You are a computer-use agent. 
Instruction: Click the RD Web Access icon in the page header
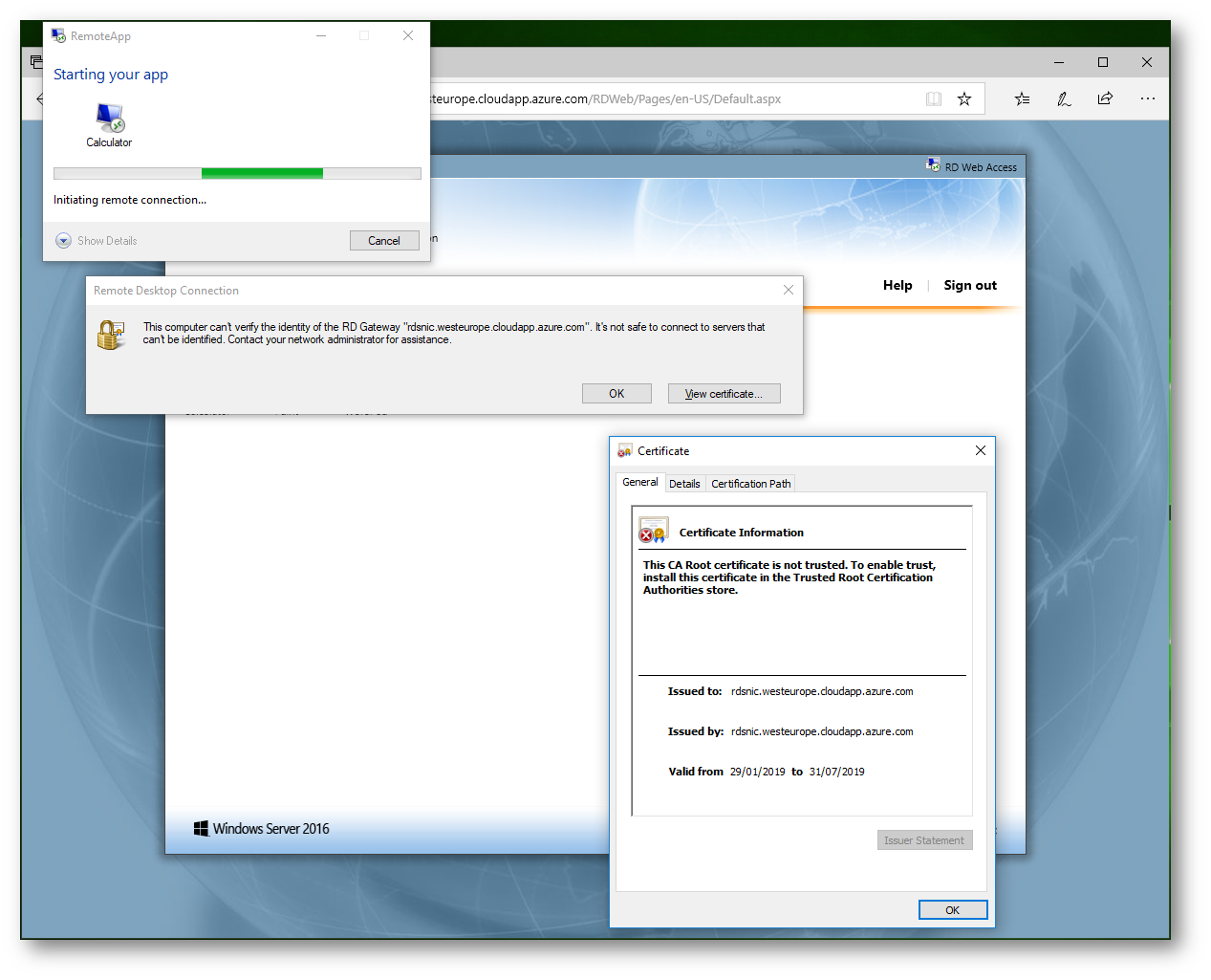(933, 165)
